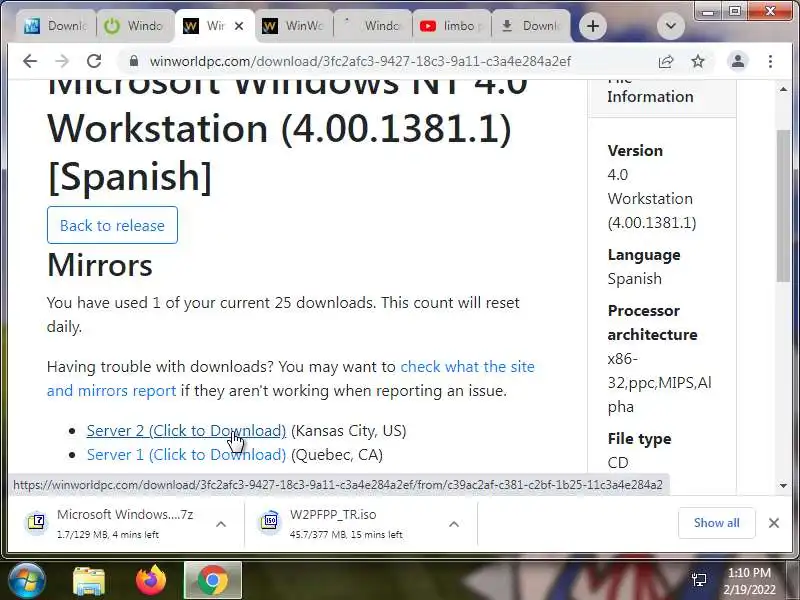Switch to the WinWo tab
Viewport: 800px width, 600px height.
(293, 26)
